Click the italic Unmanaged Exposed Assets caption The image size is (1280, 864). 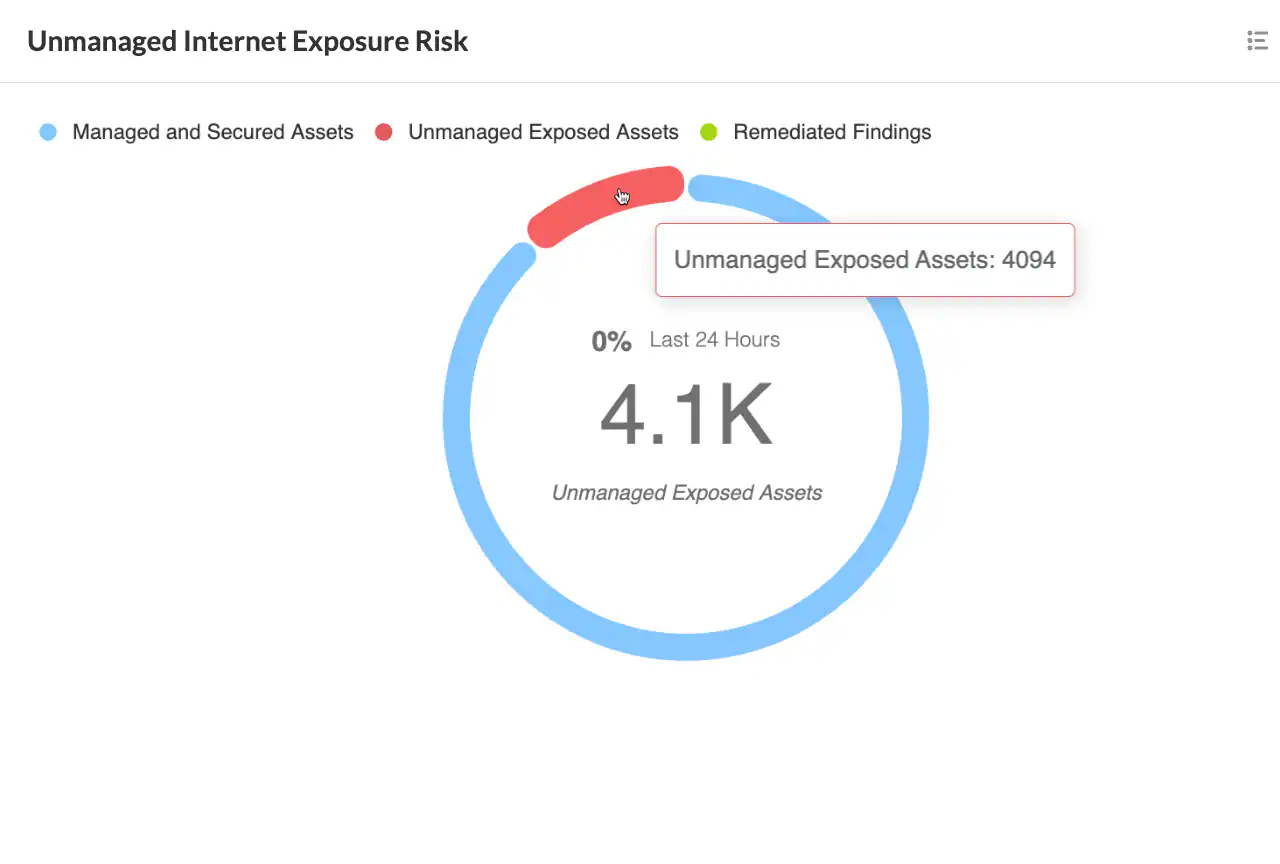687,493
